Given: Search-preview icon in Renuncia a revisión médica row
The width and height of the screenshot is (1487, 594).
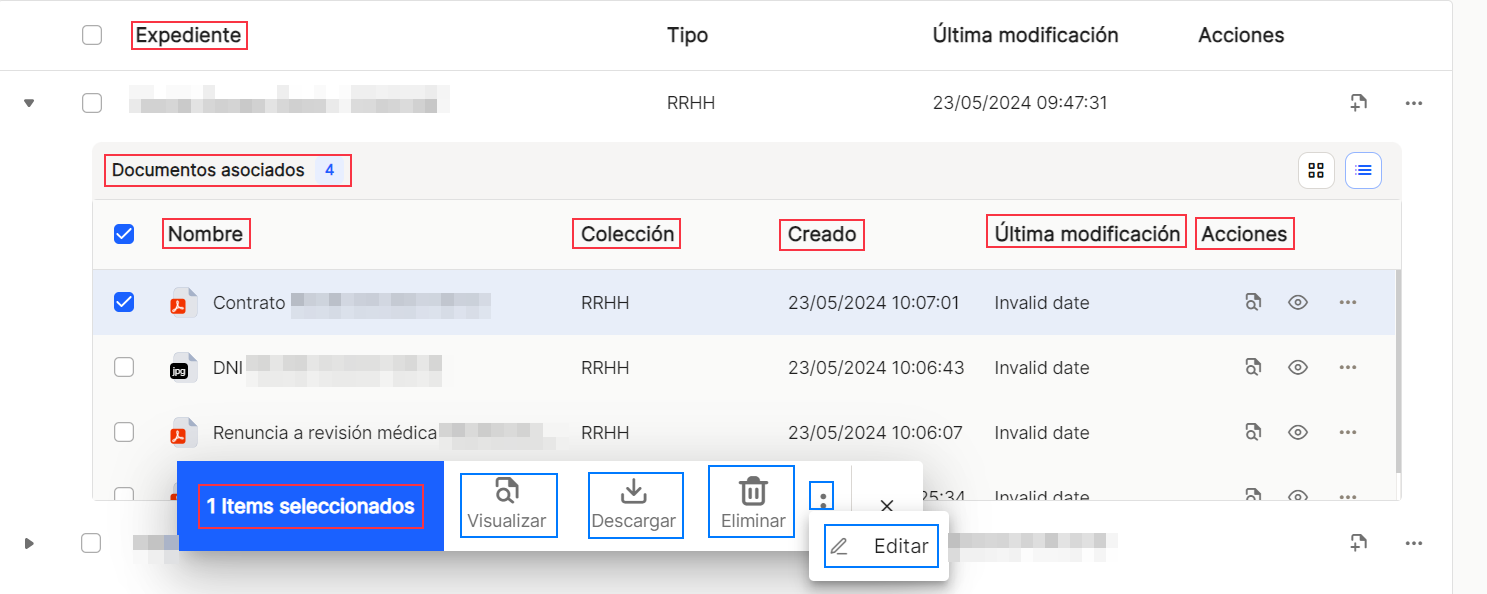Looking at the screenshot, I should 1252,432.
